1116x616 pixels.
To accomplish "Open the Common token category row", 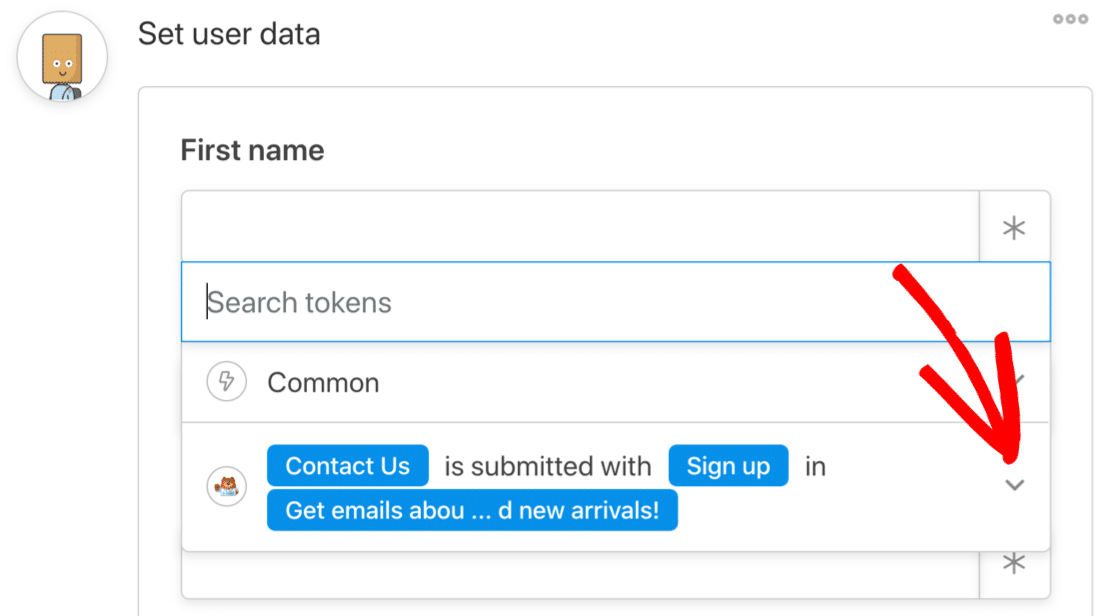I will [x=616, y=382].
